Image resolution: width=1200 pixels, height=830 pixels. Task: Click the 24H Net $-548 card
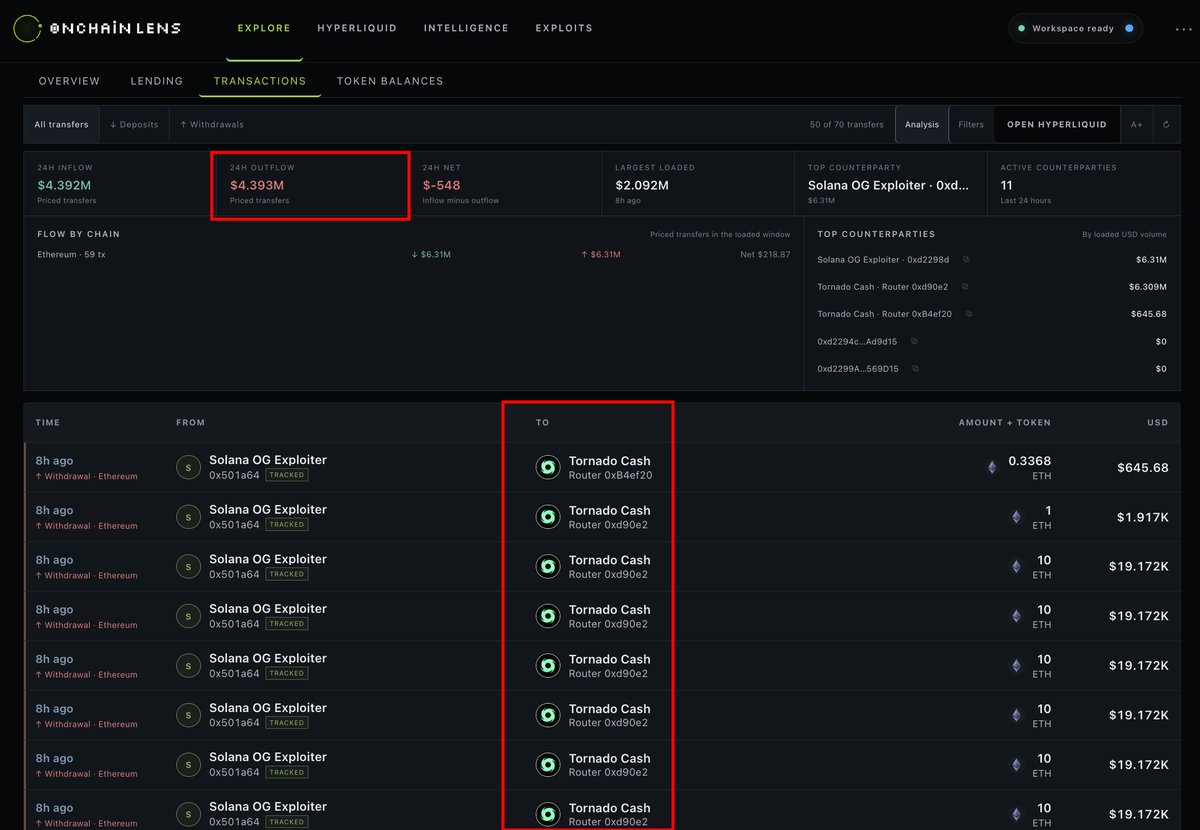(x=505, y=185)
